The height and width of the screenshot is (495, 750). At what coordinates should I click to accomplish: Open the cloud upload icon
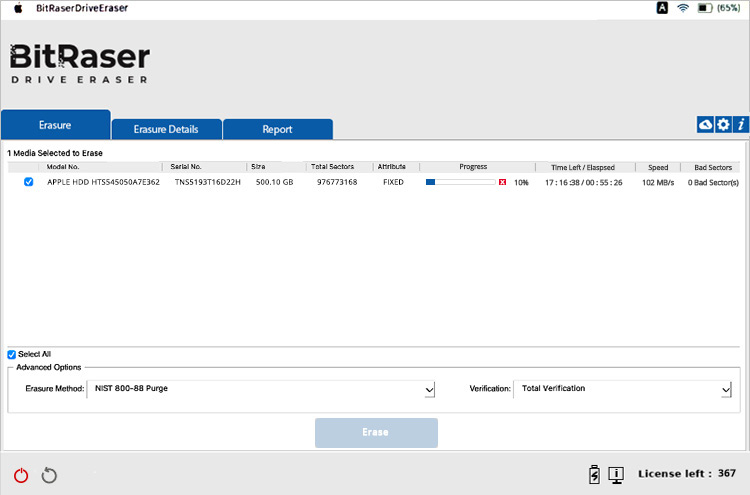[x=705, y=124]
